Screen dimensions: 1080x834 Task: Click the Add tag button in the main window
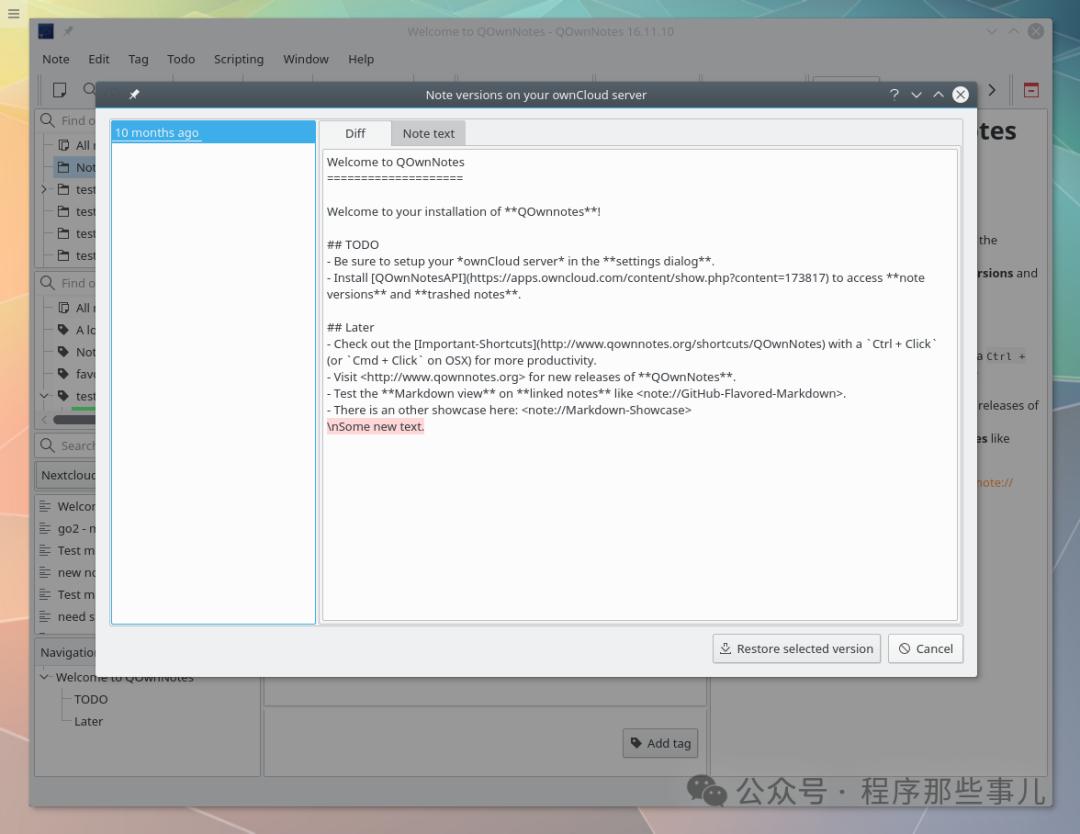[661, 743]
